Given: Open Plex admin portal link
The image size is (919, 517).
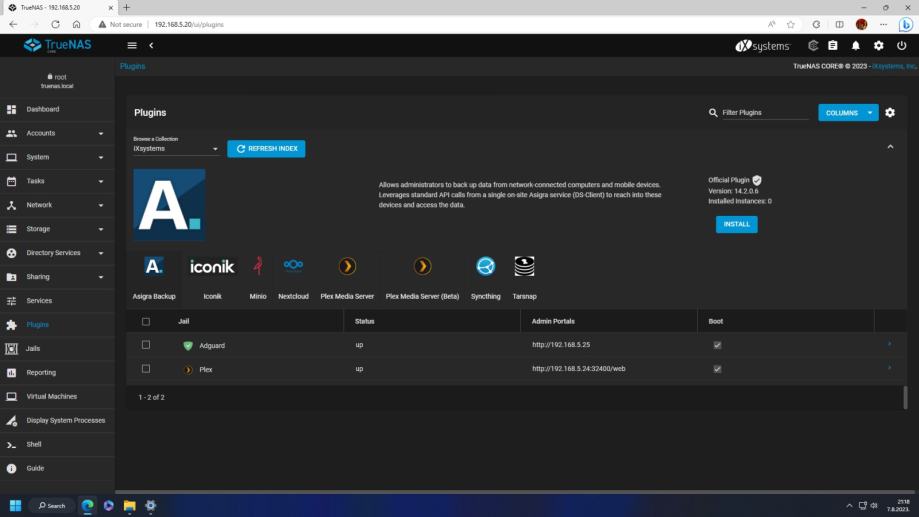Looking at the screenshot, I should (578, 369).
